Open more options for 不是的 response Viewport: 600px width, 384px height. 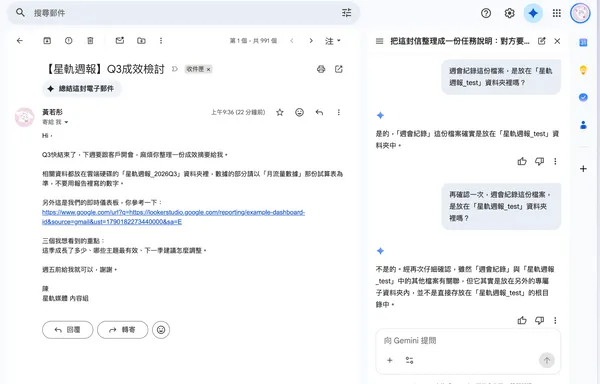(555, 320)
